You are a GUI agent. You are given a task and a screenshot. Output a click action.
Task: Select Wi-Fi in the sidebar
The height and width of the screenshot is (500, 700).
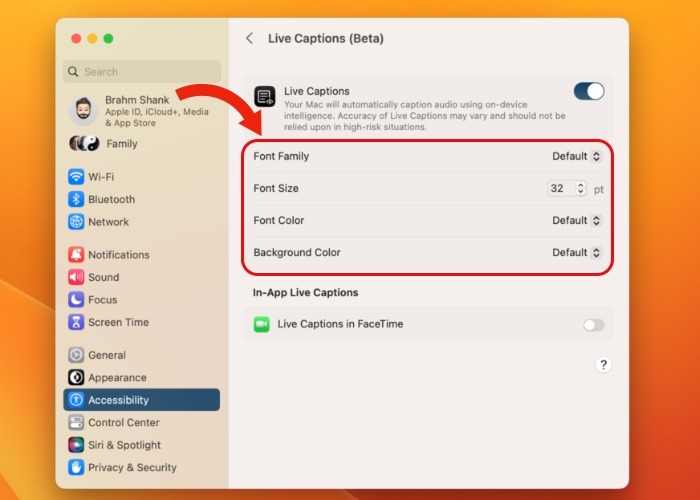click(142, 176)
